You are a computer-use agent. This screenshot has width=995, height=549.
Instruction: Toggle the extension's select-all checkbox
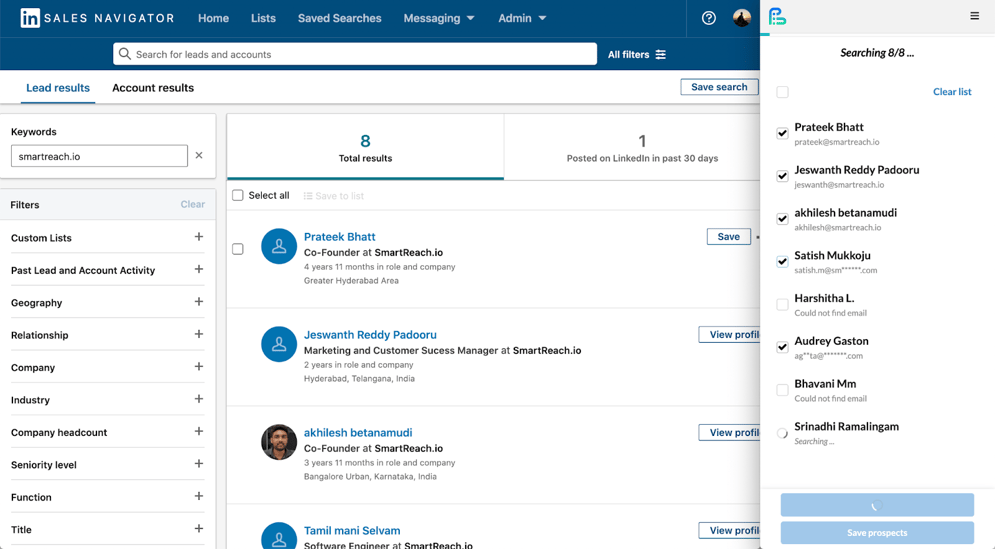[x=782, y=92]
